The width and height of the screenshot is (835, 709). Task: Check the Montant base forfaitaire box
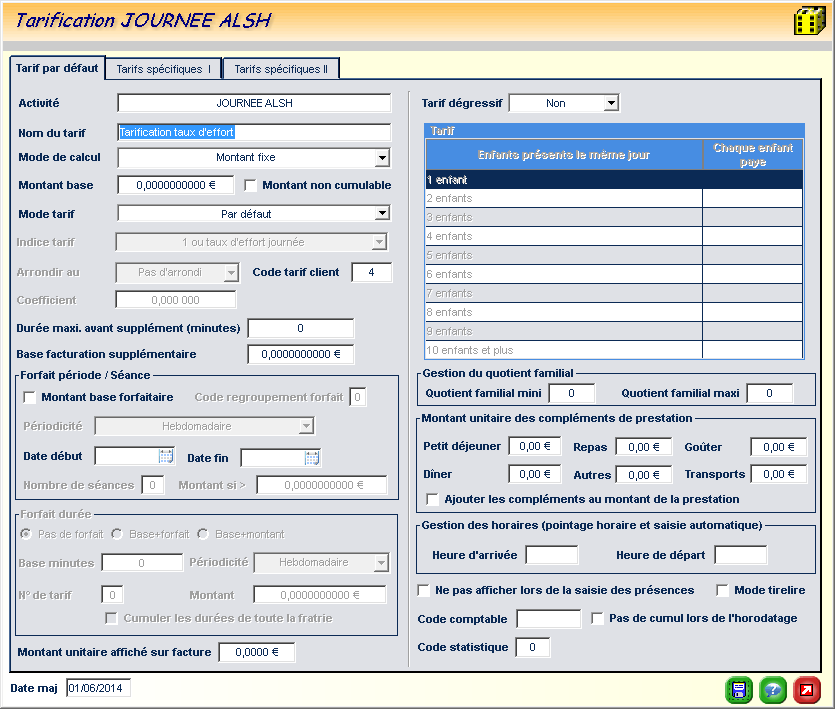pos(30,398)
